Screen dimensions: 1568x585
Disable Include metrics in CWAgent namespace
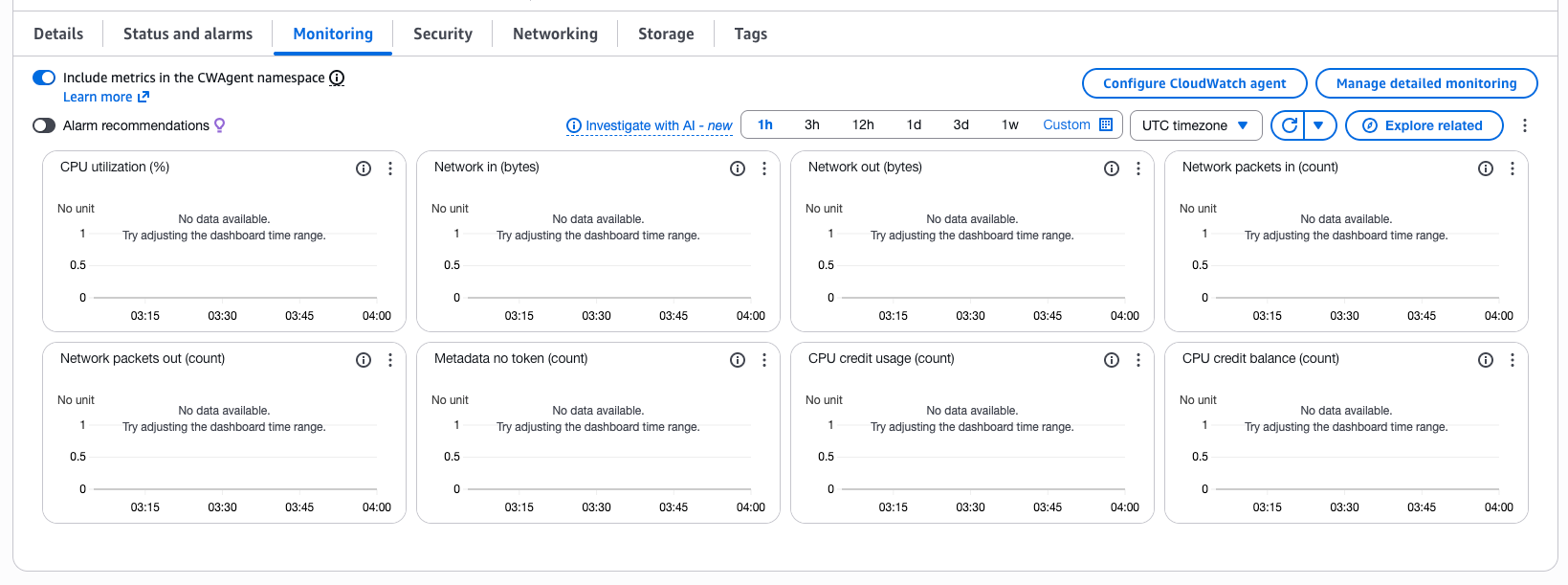tap(44, 78)
